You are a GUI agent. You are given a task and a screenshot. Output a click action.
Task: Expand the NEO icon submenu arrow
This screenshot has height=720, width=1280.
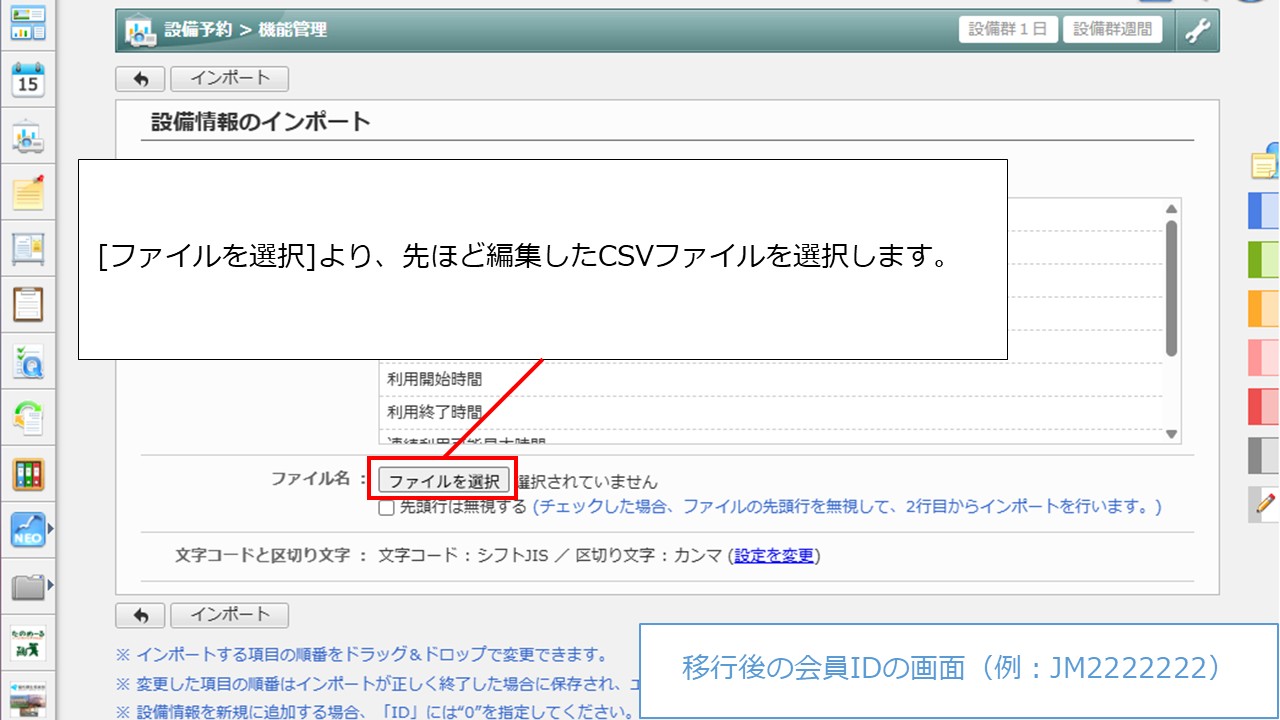[51, 528]
